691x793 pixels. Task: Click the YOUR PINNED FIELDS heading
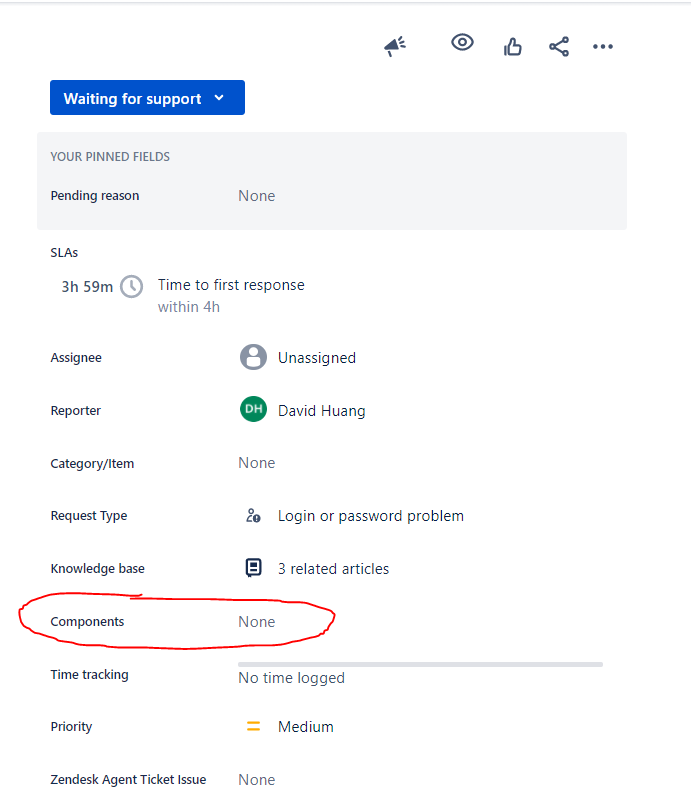110,157
